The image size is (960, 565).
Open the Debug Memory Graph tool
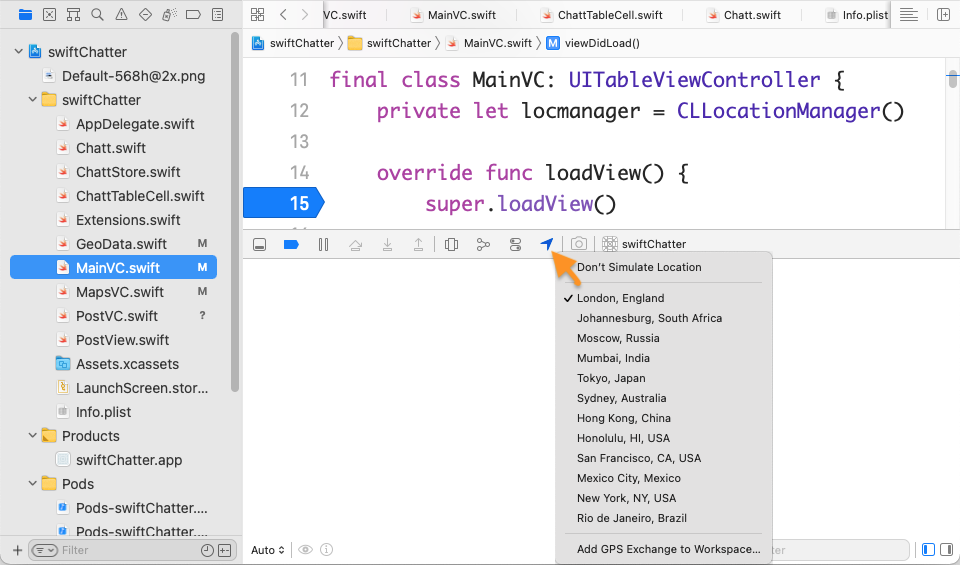[x=483, y=244]
